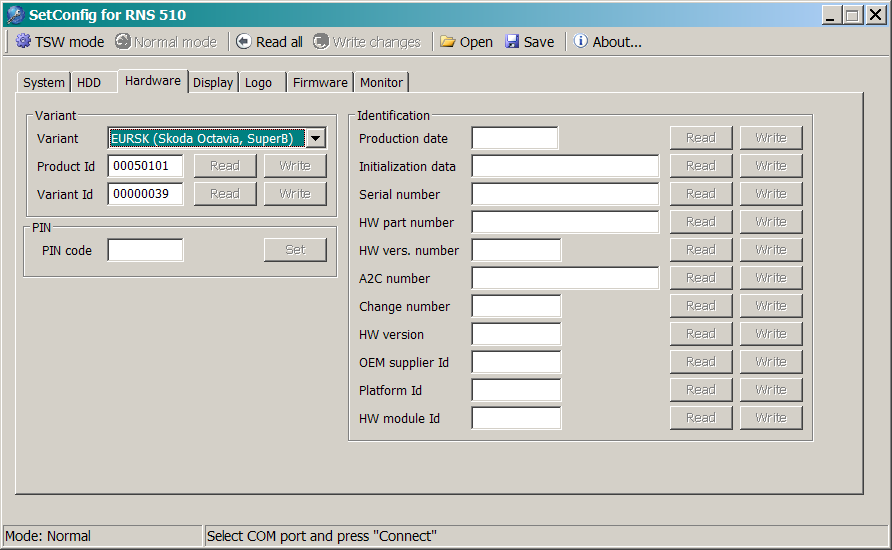Screen dimensions: 892x550
Task: Select the Hardware tab
Action: pyautogui.click(x=152, y=81)
